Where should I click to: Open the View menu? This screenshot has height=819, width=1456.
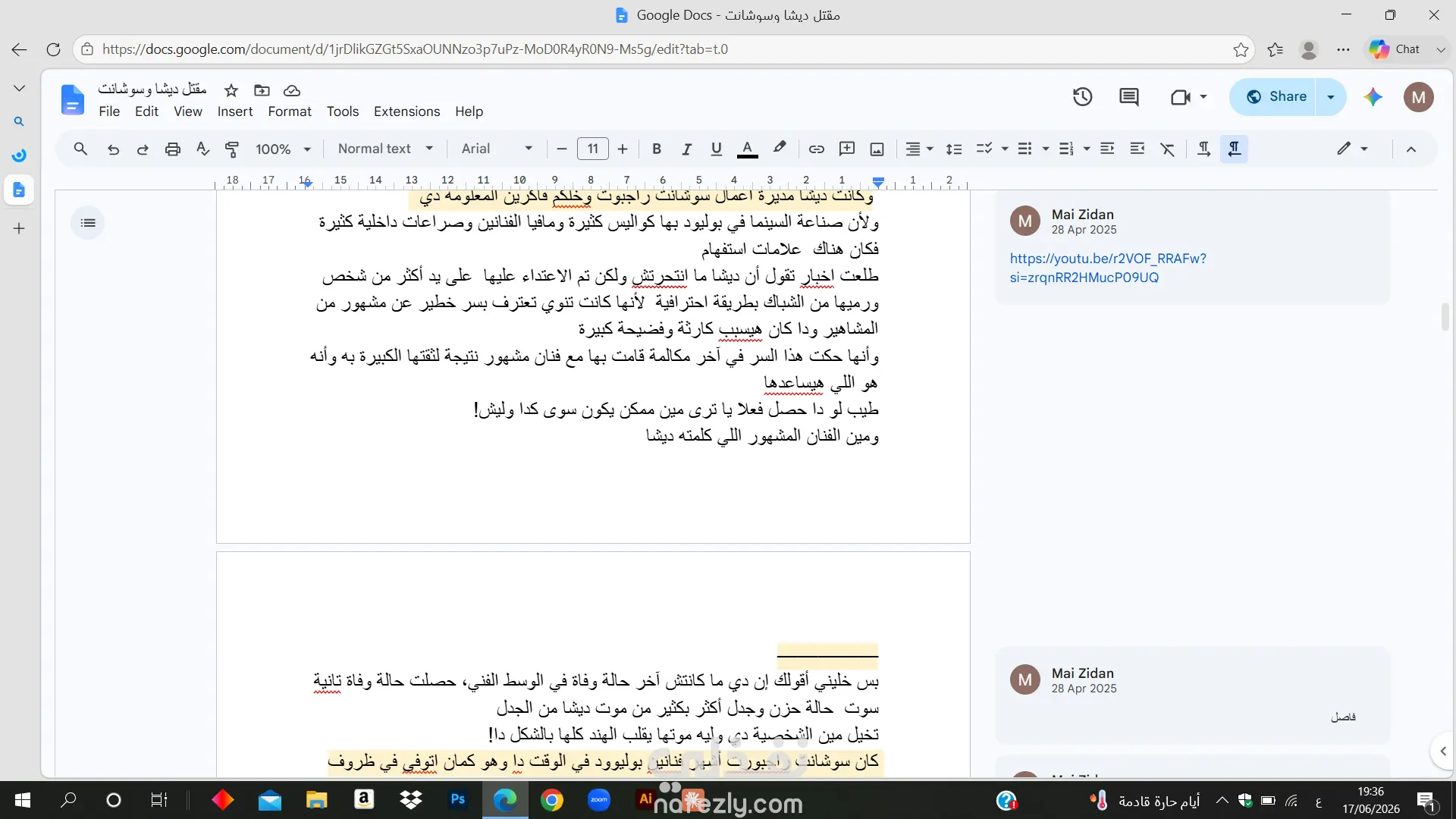[188, 111]
